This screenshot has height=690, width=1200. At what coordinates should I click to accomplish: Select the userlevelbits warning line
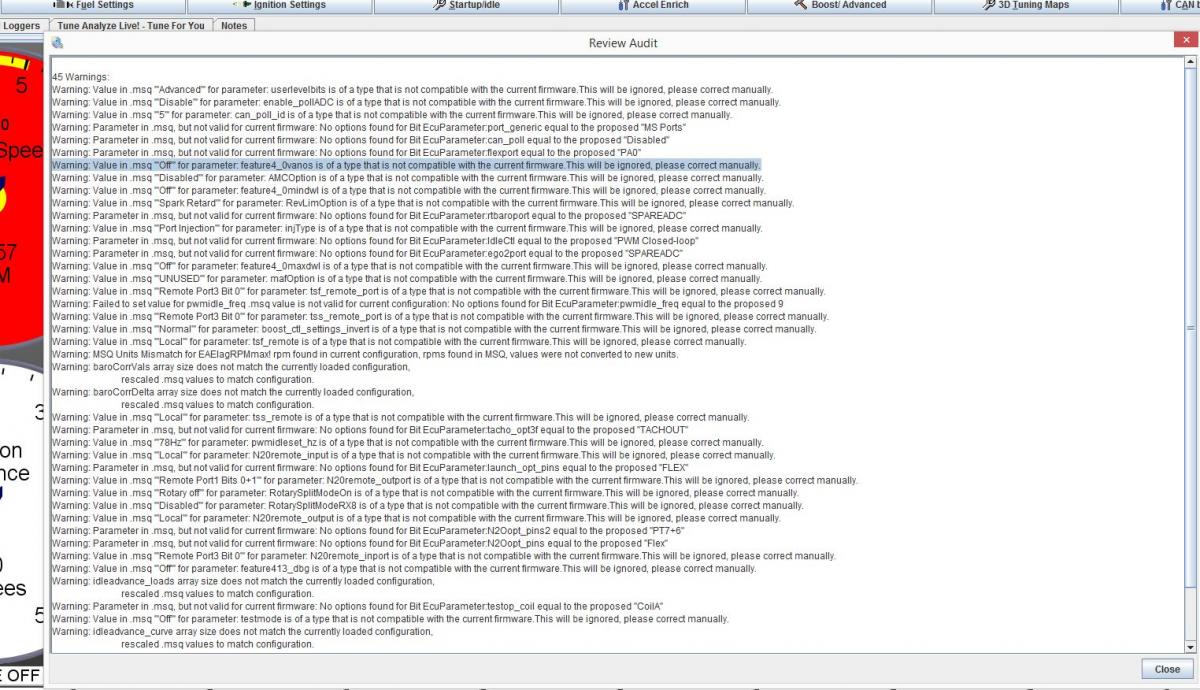pyautogui.click(x=414, y=89)
